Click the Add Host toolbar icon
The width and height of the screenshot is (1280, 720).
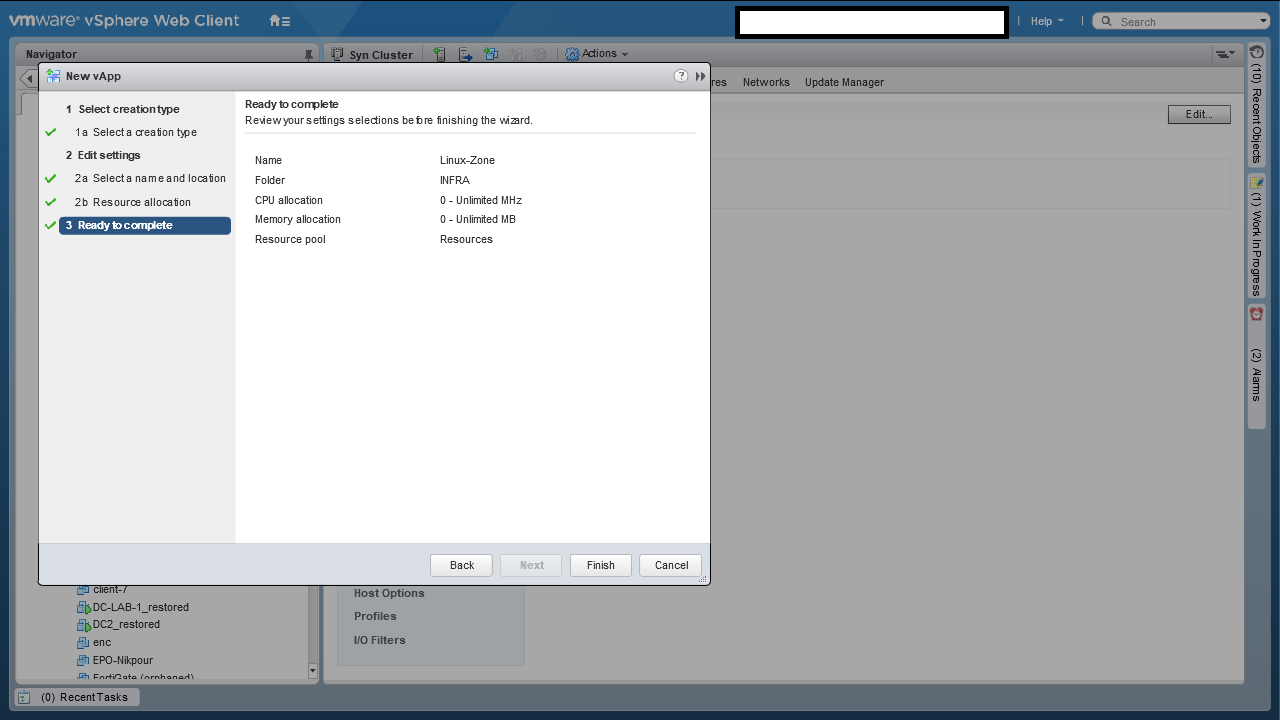coord(439,55)
